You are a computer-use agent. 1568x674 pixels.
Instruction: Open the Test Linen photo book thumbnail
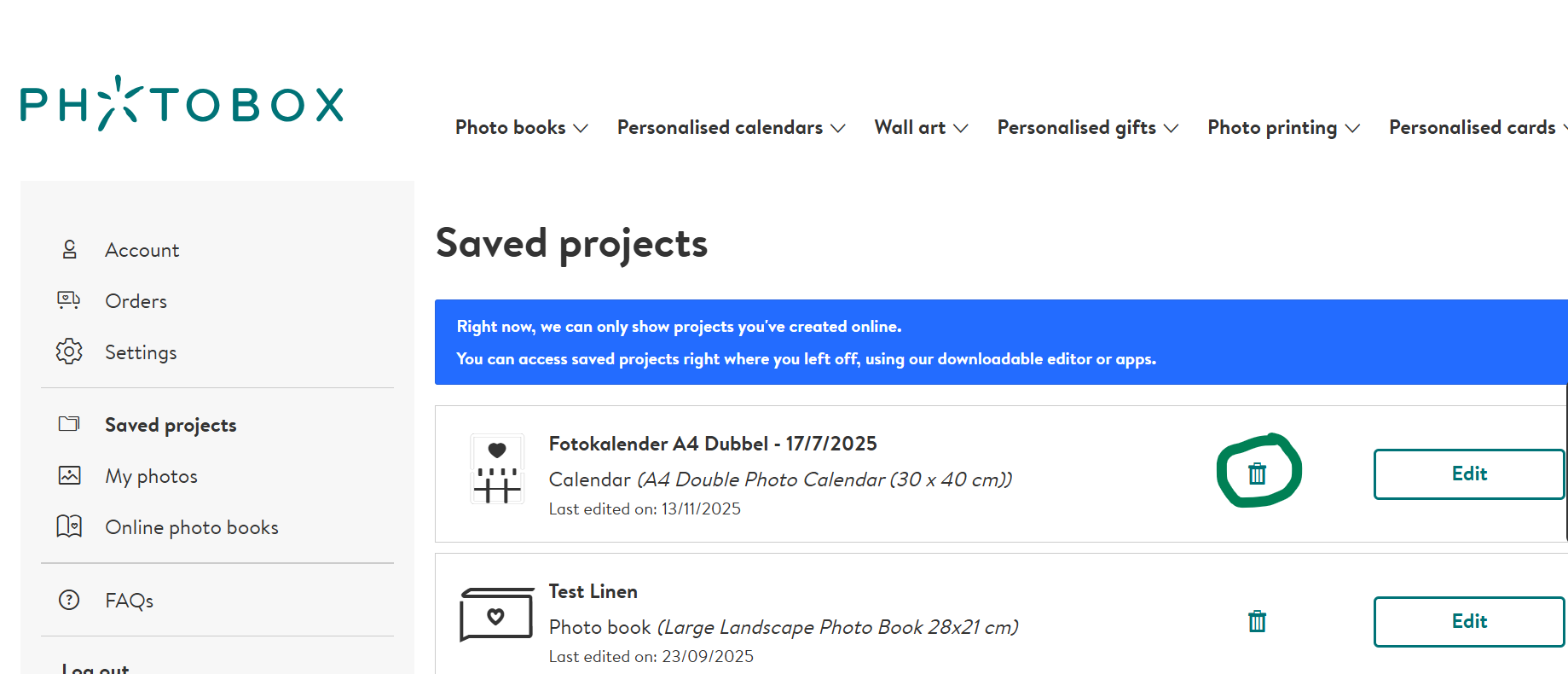[x=496, y=614]
